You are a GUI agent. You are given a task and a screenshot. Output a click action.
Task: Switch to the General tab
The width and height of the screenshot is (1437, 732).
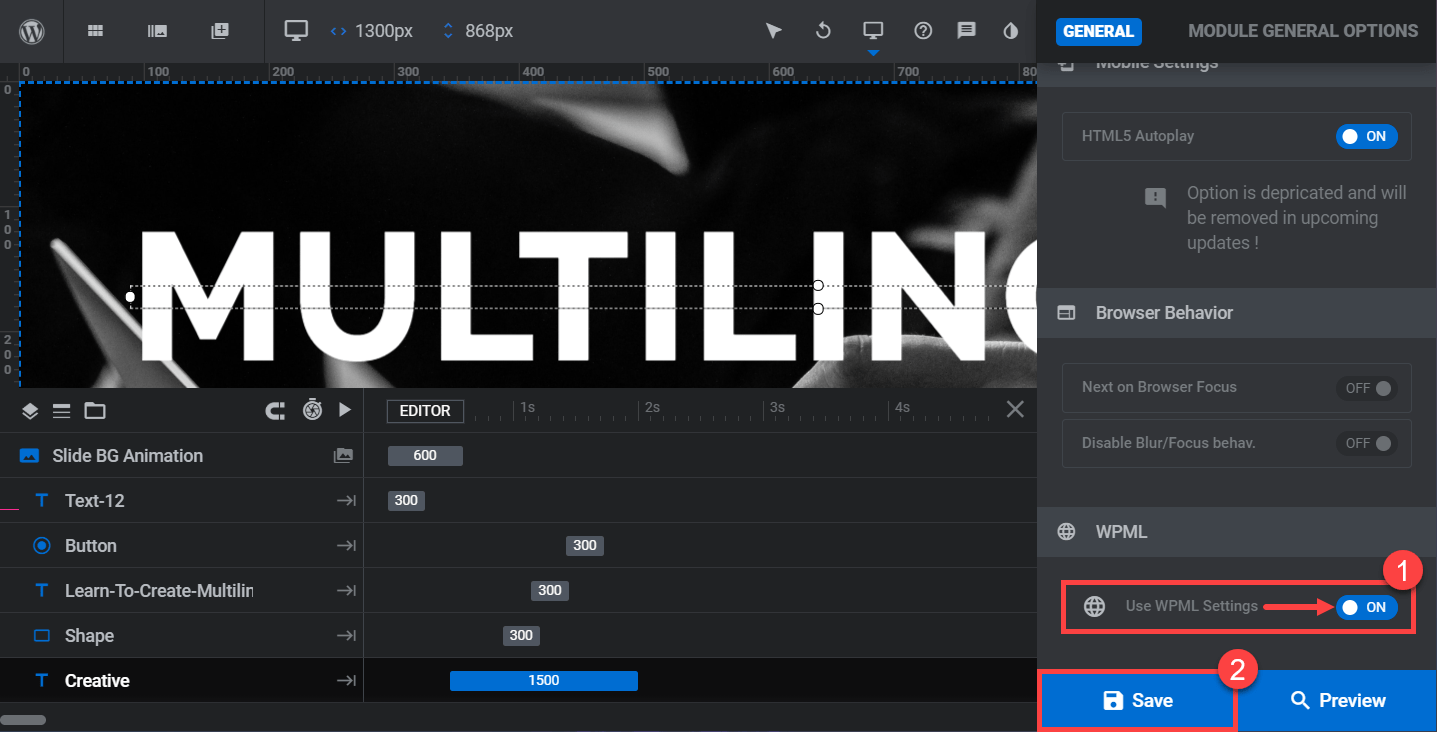point(1098,31)
